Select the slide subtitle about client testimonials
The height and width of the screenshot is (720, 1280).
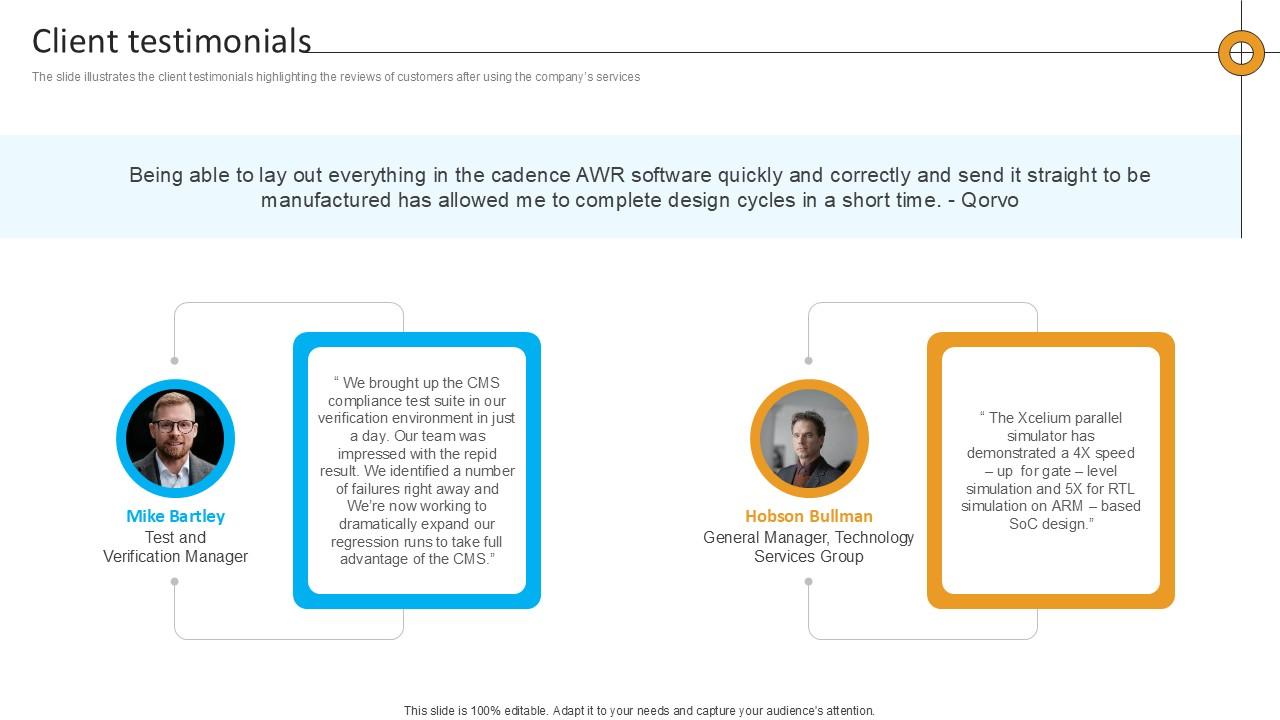pyautogui.click(x=336, y=77)
